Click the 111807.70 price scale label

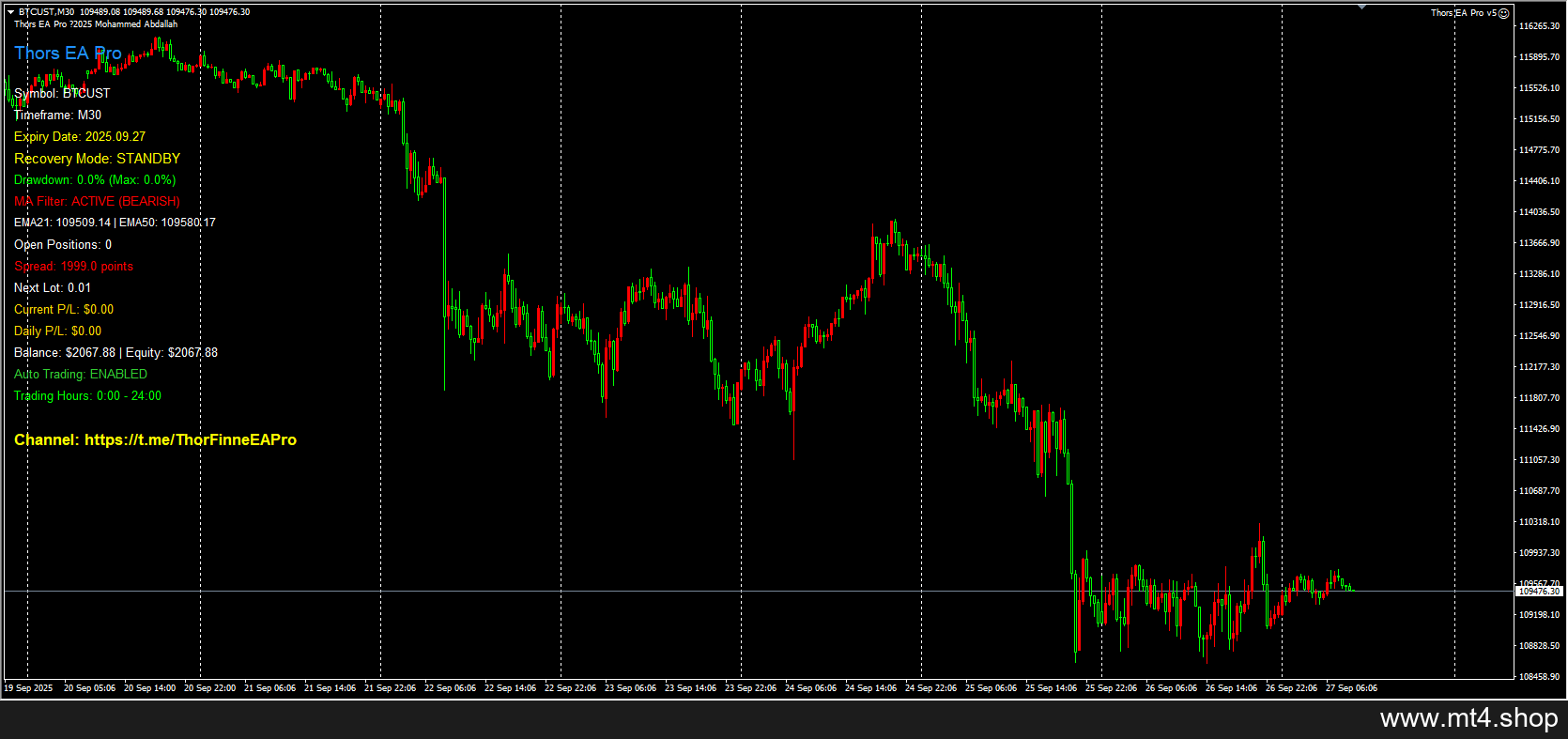tap(1539, 398)
